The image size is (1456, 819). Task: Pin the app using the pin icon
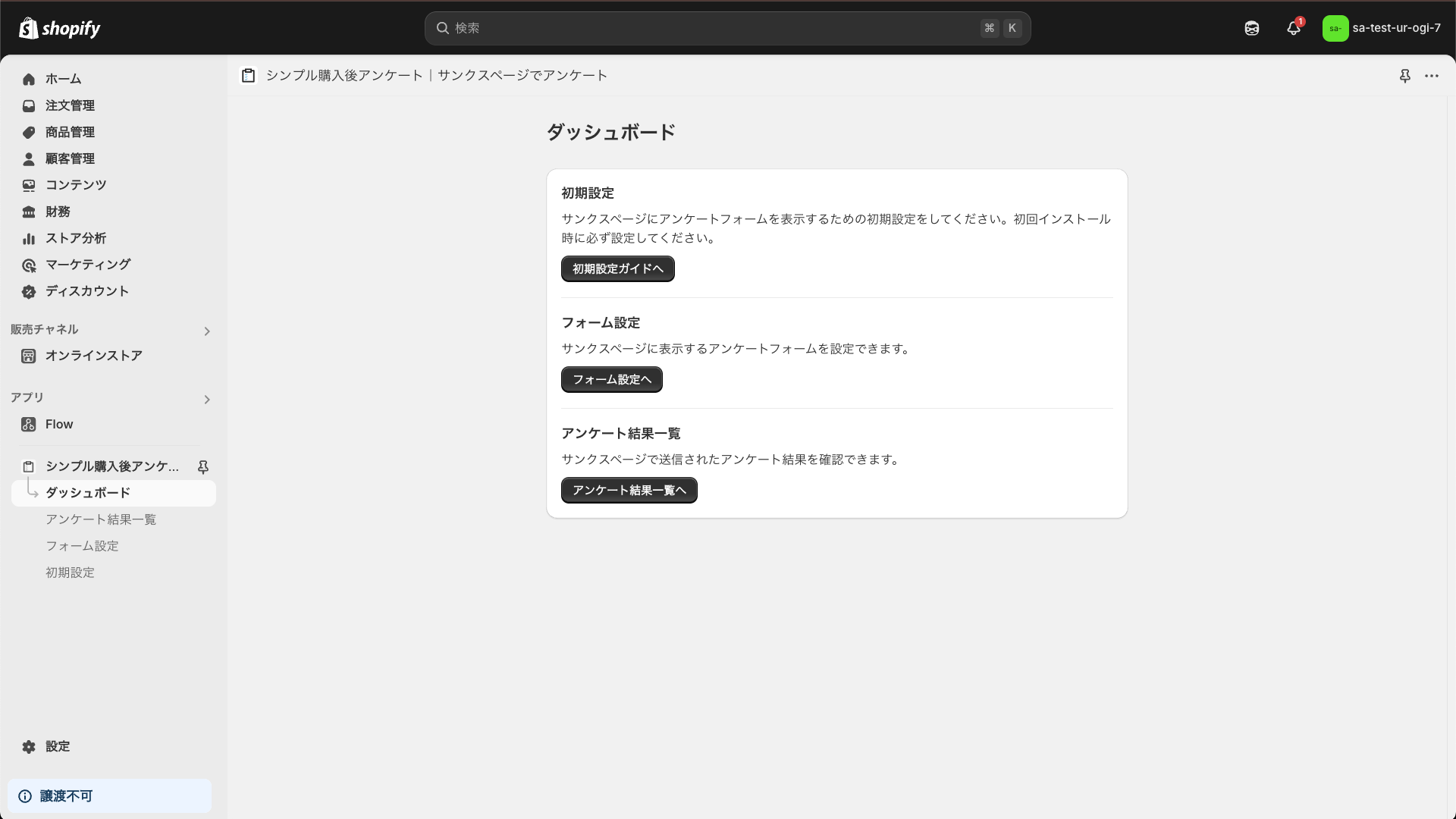tap(1405, 76)
